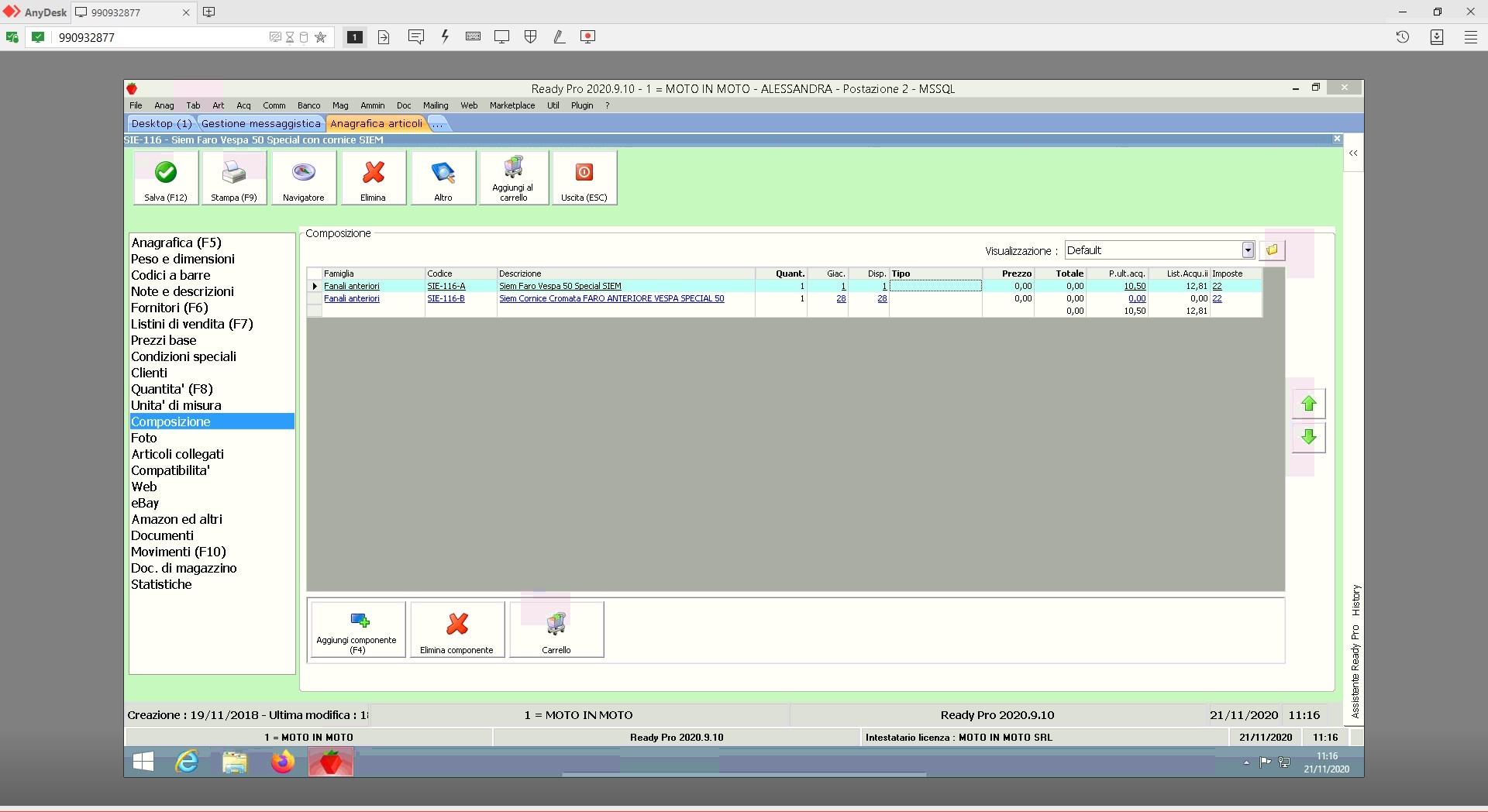The height and width of the screenshot is (812, 1488).
Task: Open AnyDesk hamburger menu
Action: point(1470,36)
